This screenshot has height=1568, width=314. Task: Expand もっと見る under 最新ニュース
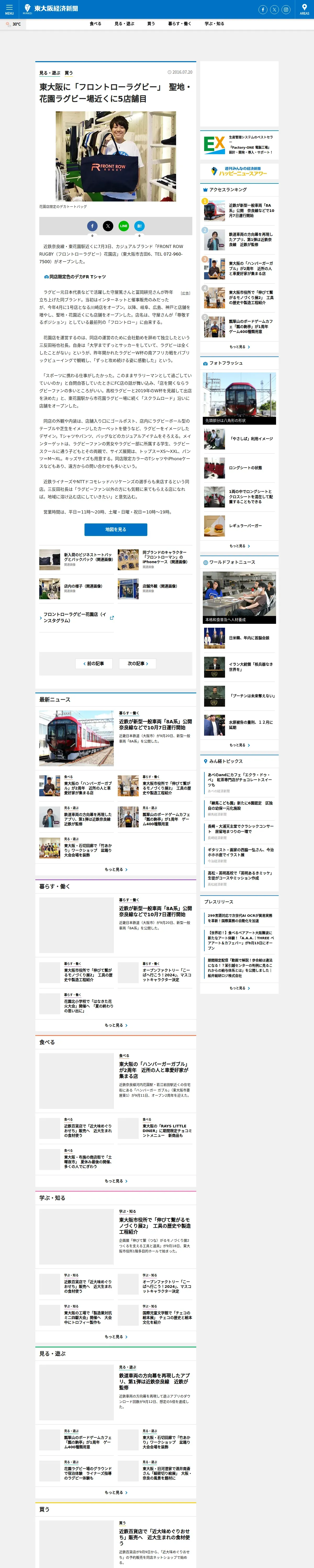[x=116, y=869]
